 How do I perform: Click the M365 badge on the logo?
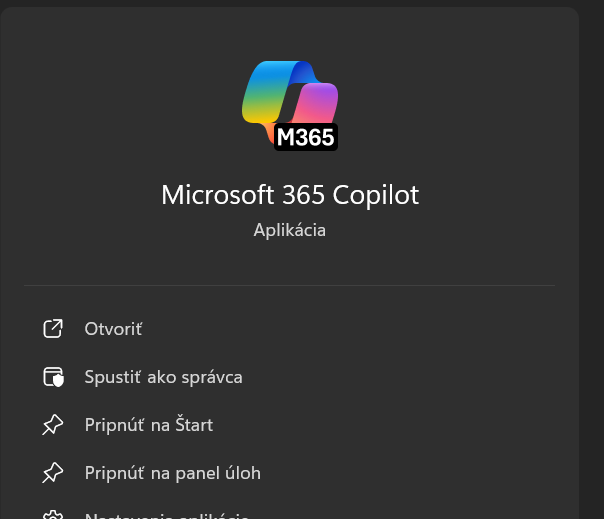(305, 138)
